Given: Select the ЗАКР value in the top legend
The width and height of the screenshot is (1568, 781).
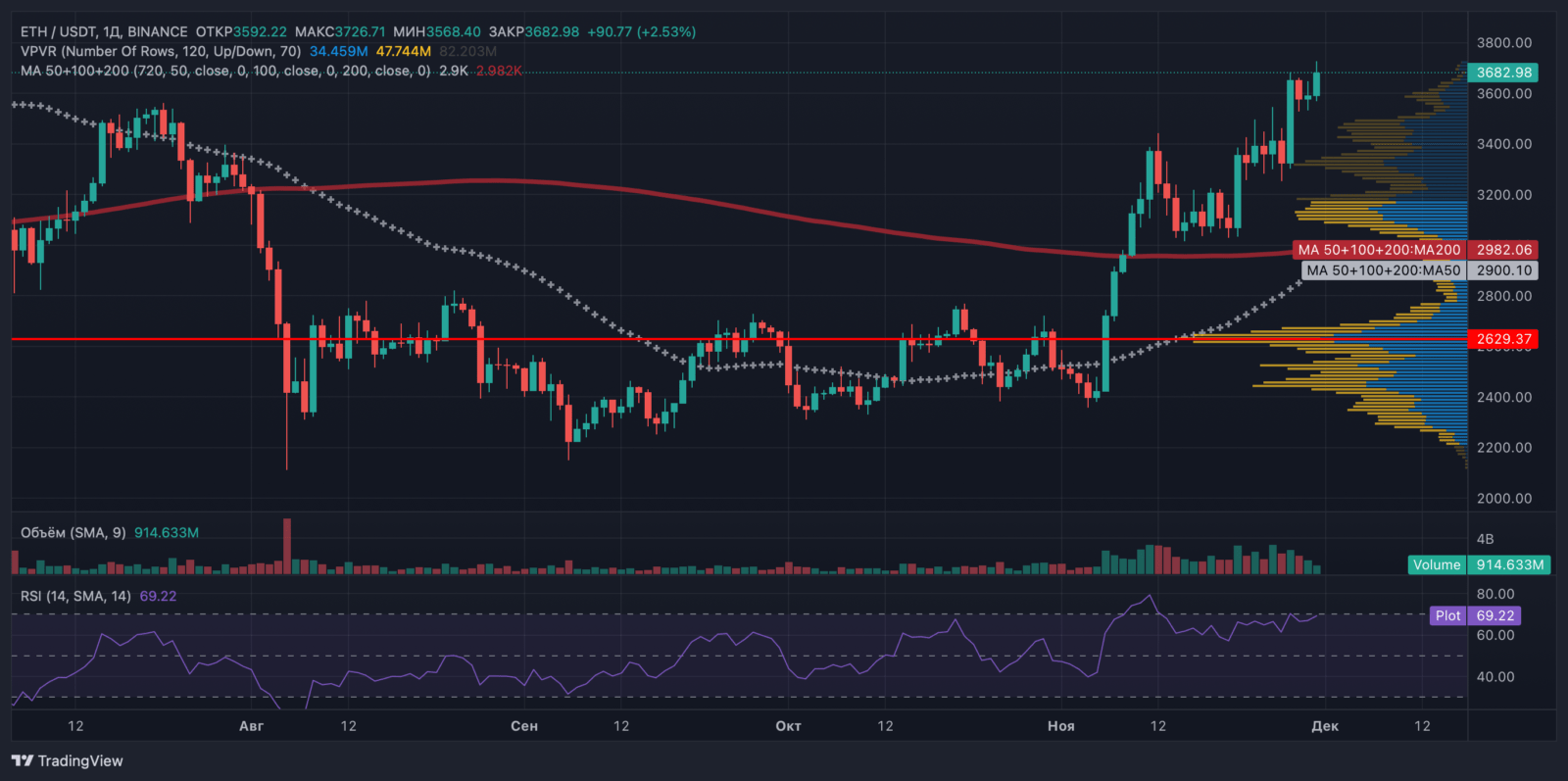Looking at the screenshot, I should tap(552, 32).
